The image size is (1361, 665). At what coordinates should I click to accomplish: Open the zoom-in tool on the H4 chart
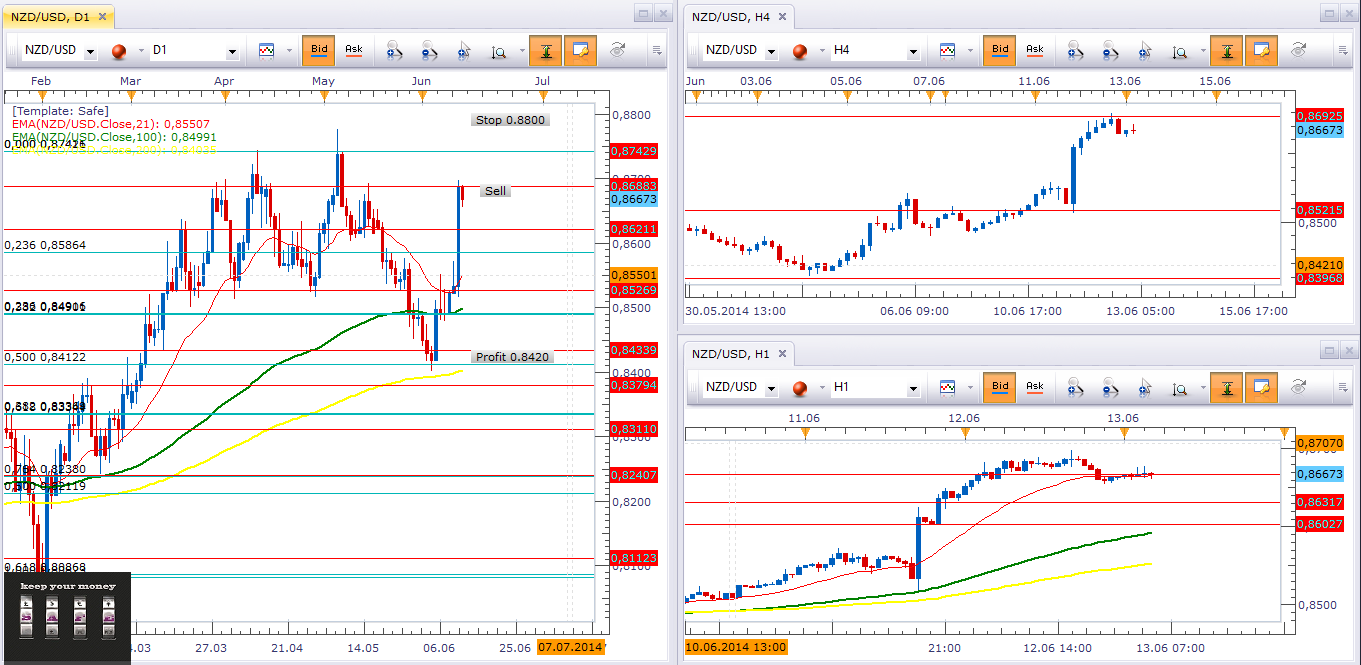pyautogui.click(x=1075, y=50)
